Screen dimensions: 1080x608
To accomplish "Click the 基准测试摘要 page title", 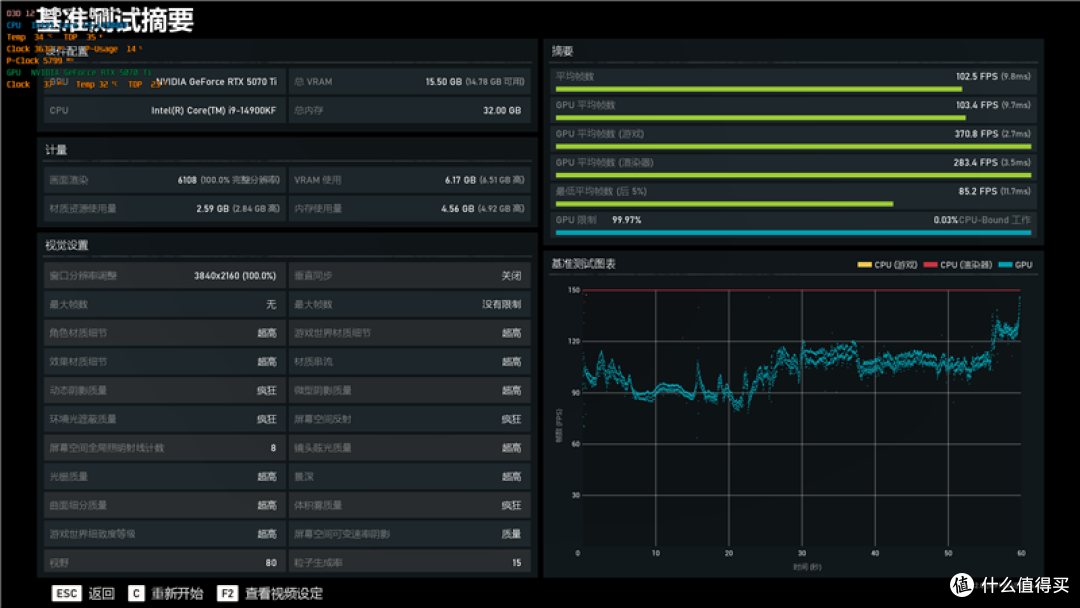I will [116, 20].
